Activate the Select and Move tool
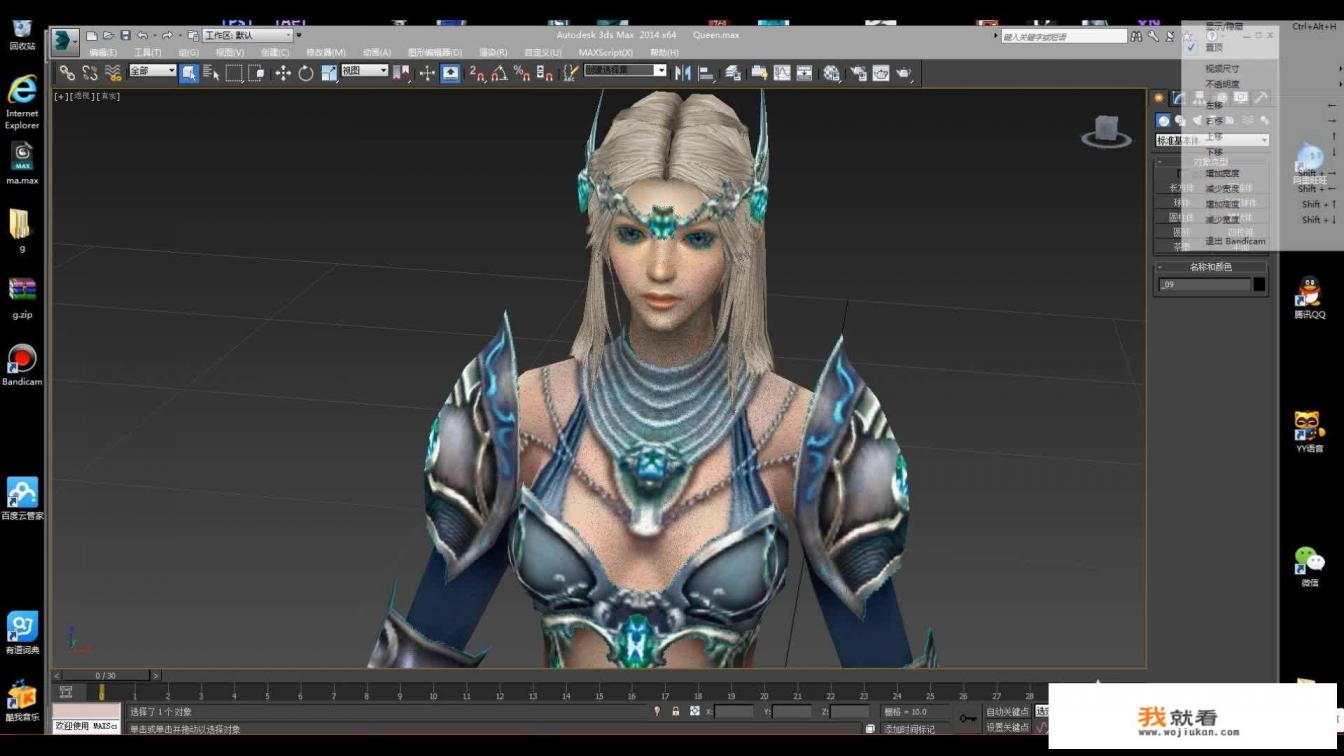The height and width of the screenshot is (756, 1344). (283, 72)
